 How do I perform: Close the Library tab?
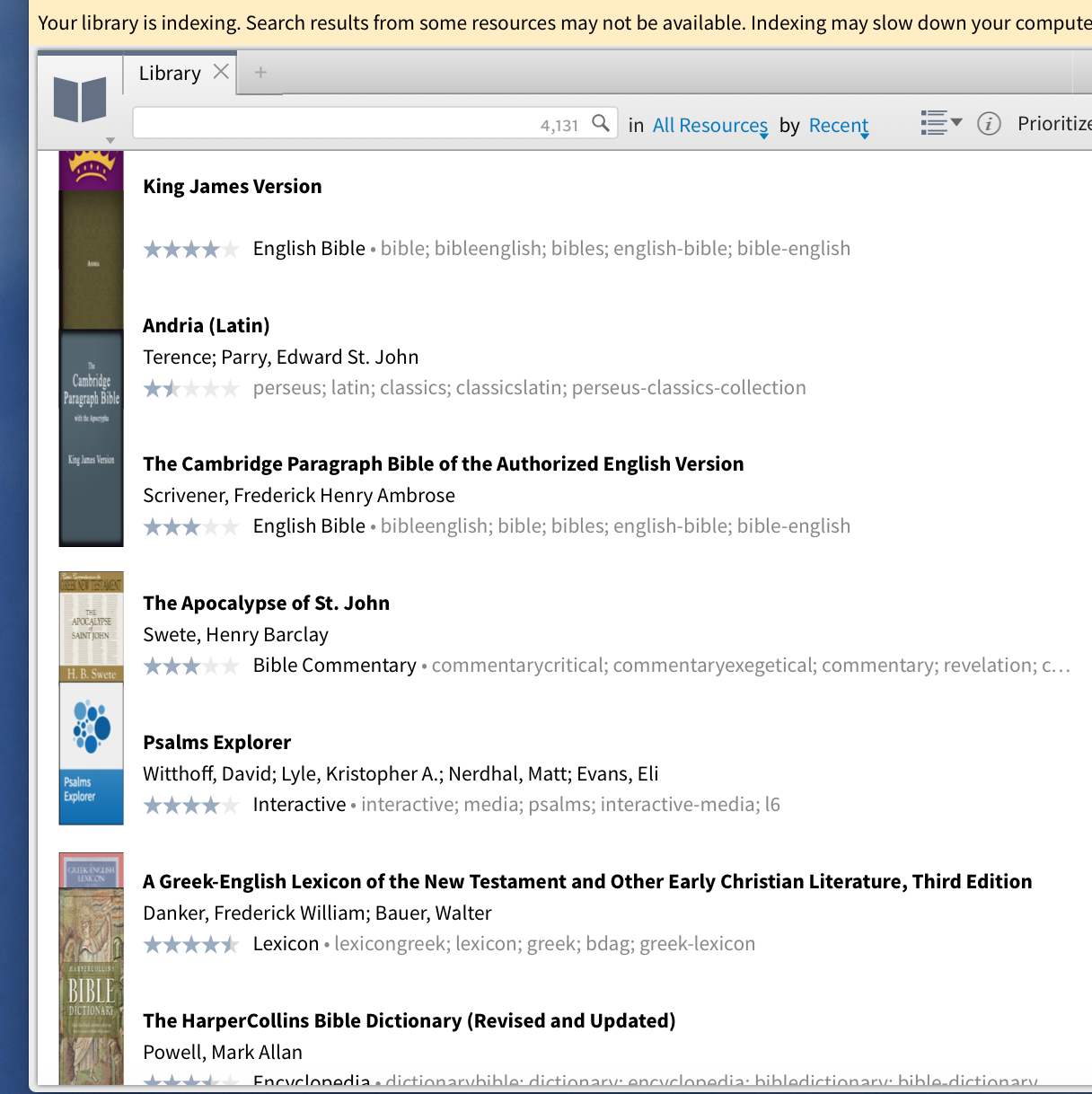coord(221,72)
